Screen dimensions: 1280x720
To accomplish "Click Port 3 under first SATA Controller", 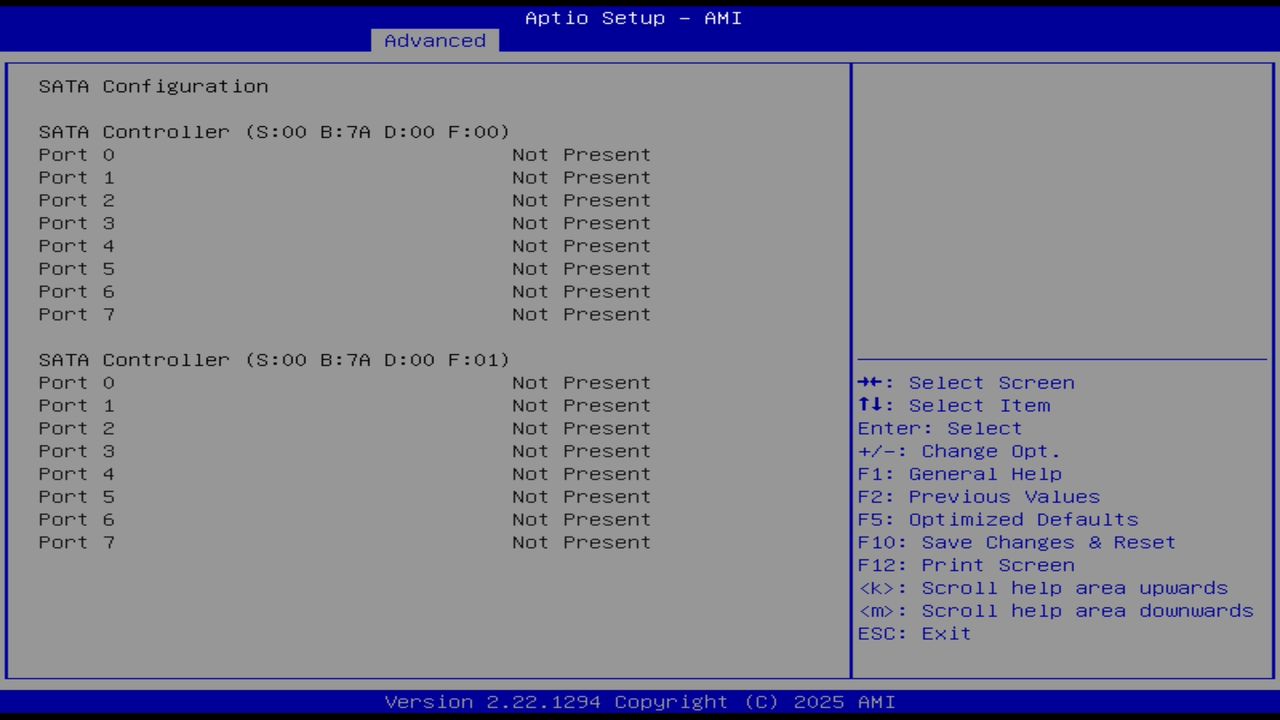I will [76, 223].
